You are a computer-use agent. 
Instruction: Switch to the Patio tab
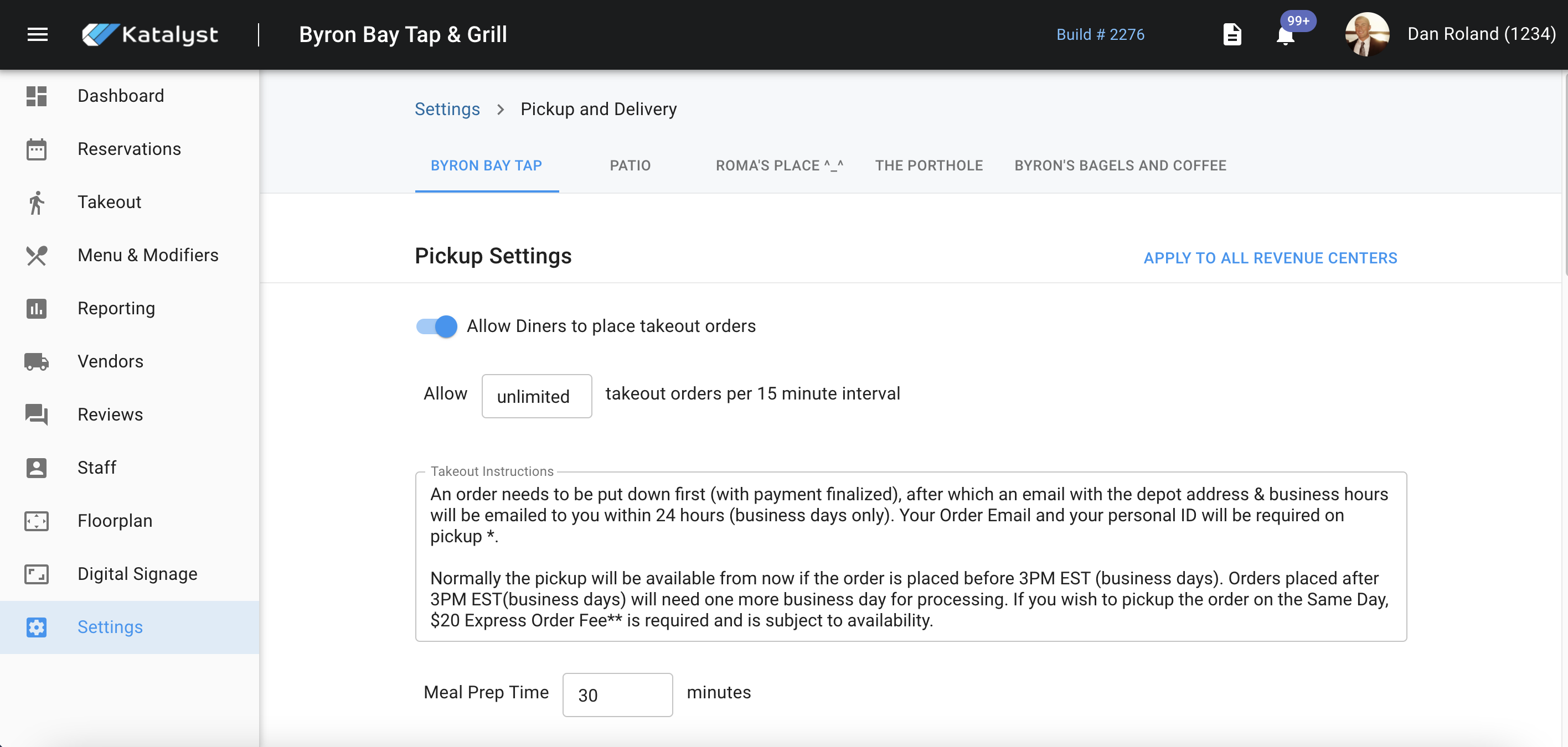(x=630, y=165)
